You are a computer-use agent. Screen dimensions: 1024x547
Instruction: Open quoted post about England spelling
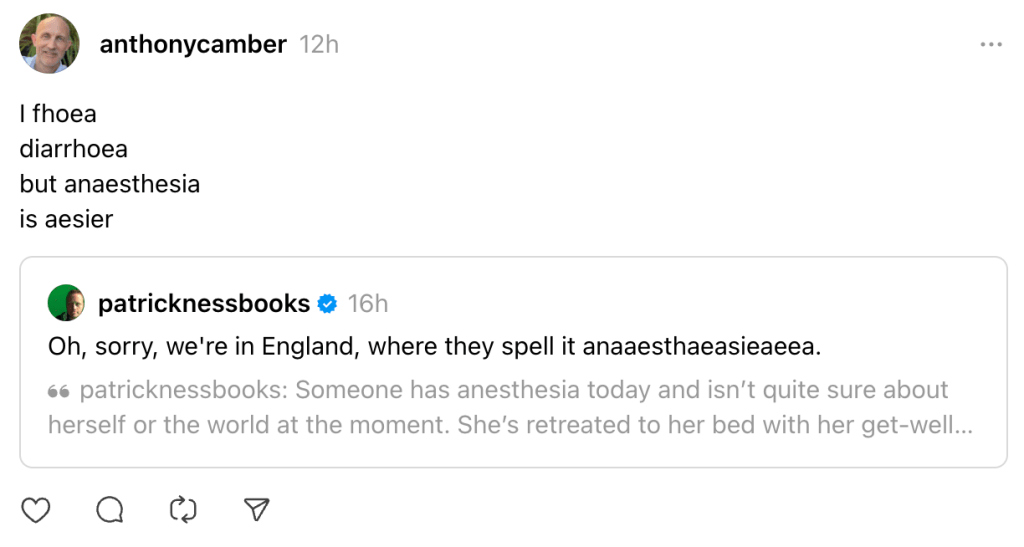click(x=434, y=347)
